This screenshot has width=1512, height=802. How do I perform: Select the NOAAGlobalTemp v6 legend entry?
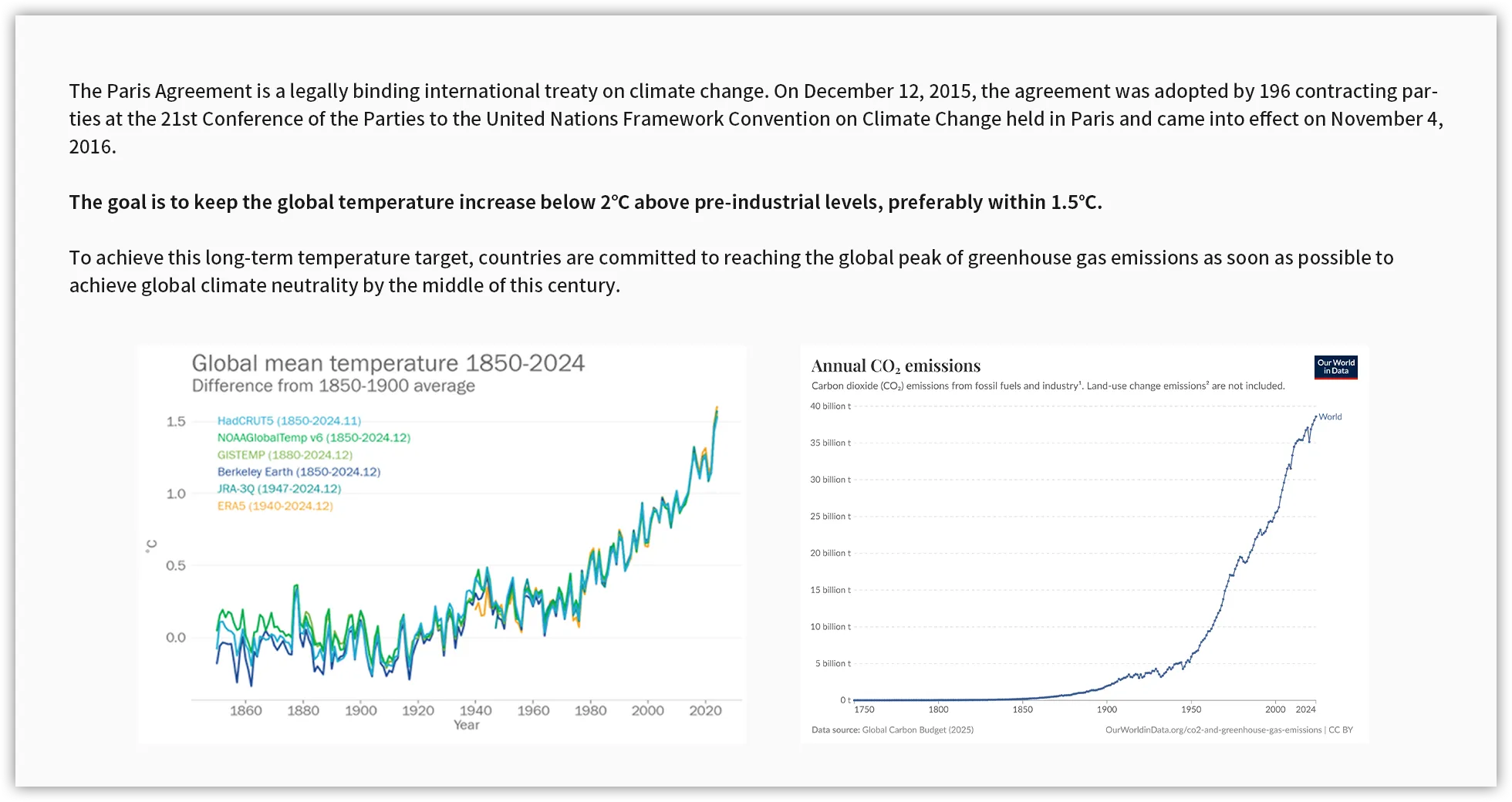click(313, 438)
